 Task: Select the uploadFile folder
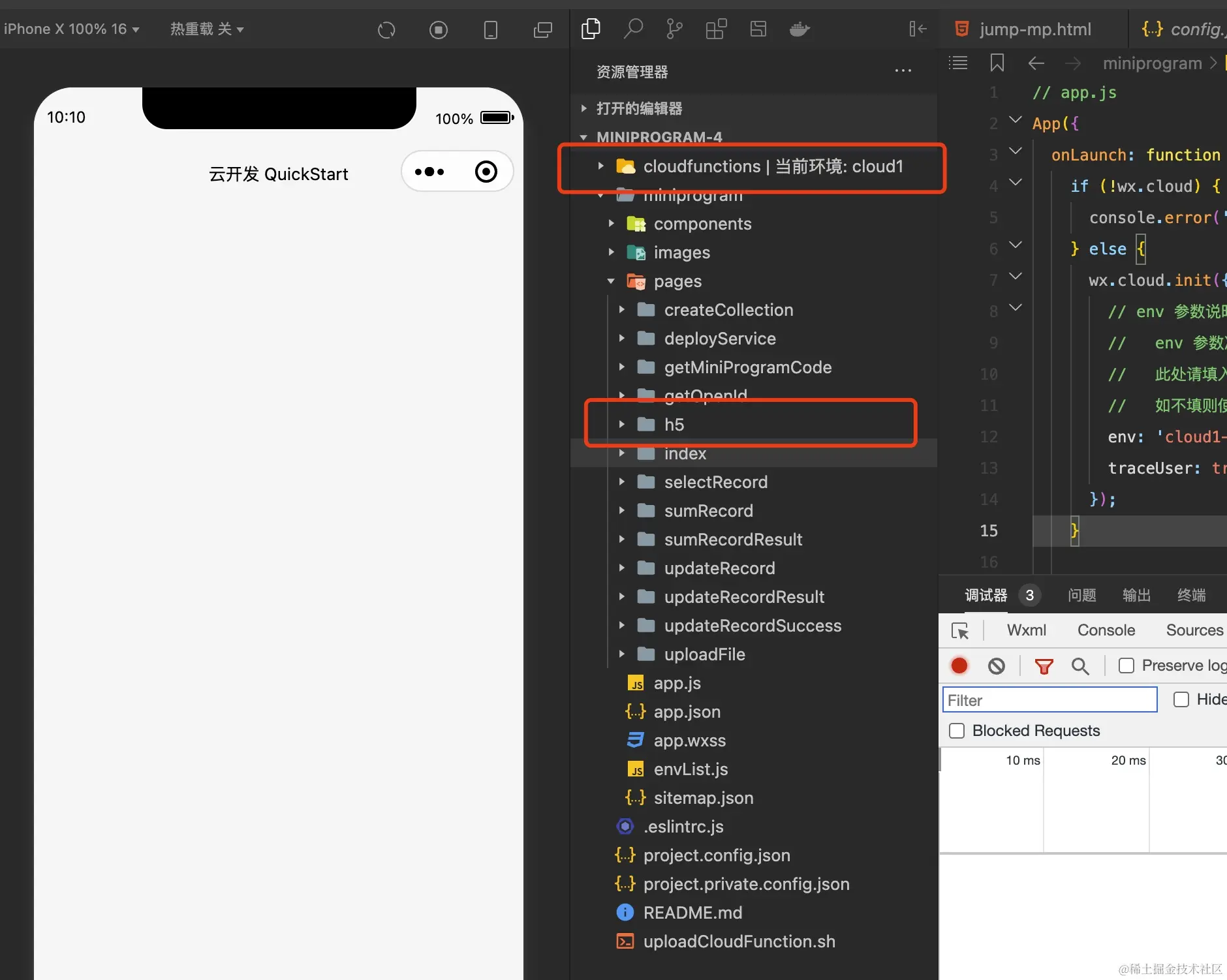[704, 654]
